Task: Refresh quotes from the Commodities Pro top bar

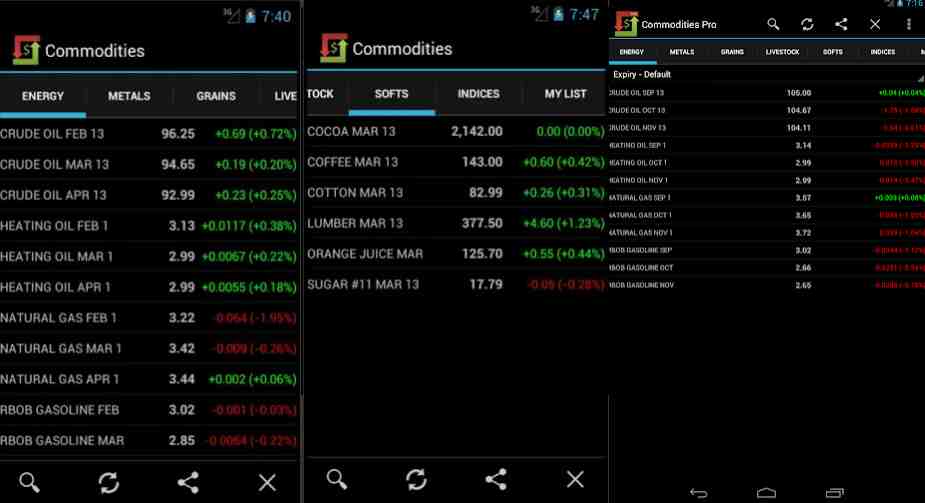Action: coord(807,24)
